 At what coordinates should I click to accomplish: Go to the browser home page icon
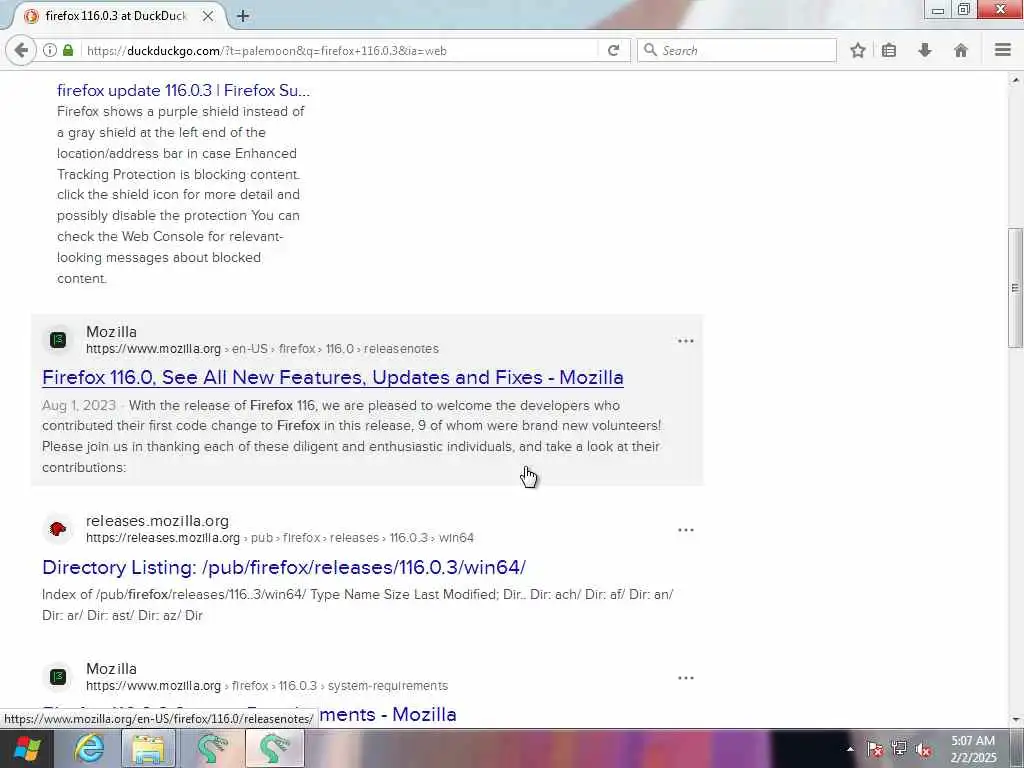961,50
